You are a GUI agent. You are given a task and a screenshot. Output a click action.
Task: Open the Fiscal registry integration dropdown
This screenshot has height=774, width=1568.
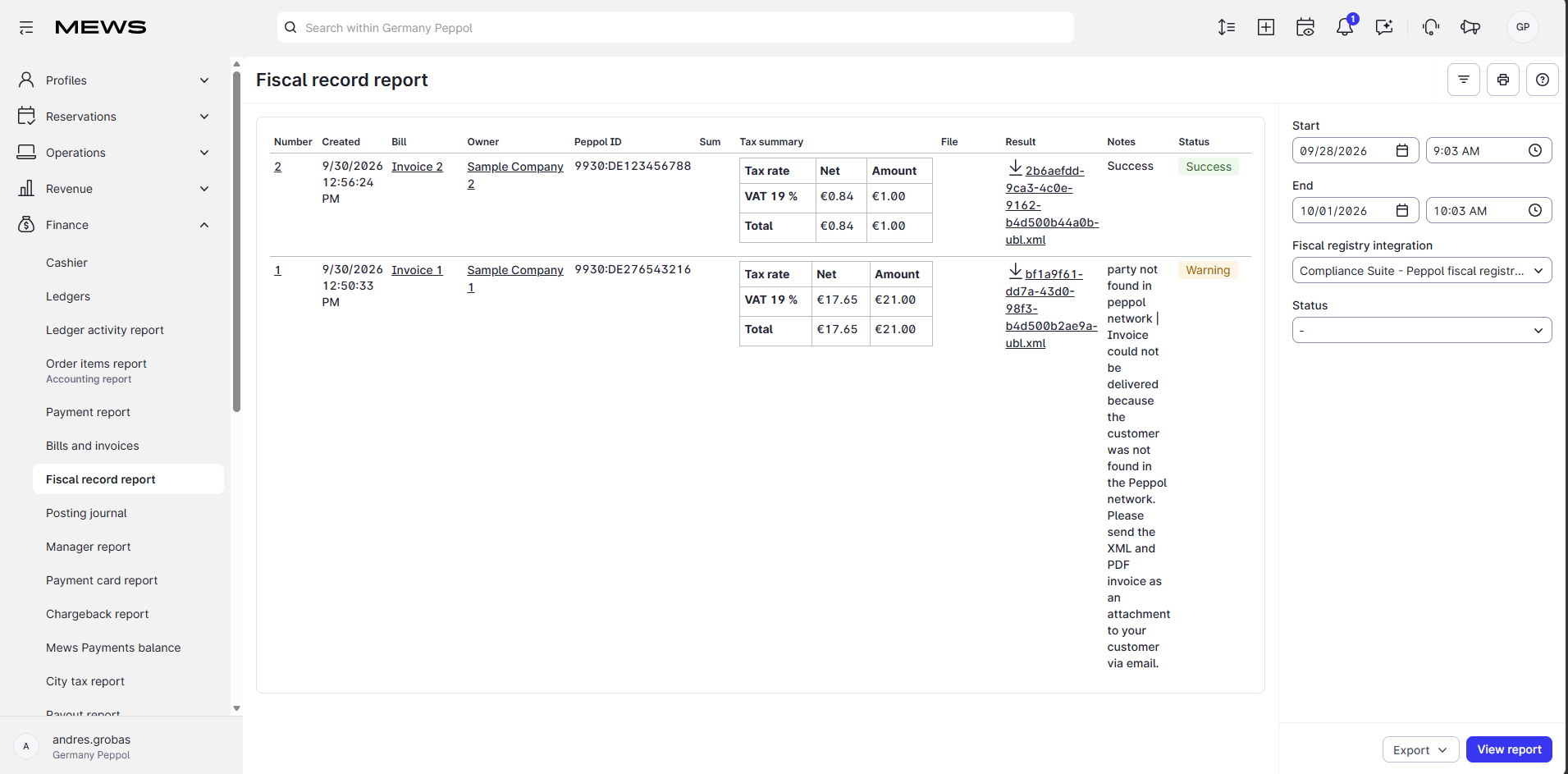tap(1422, 271)
